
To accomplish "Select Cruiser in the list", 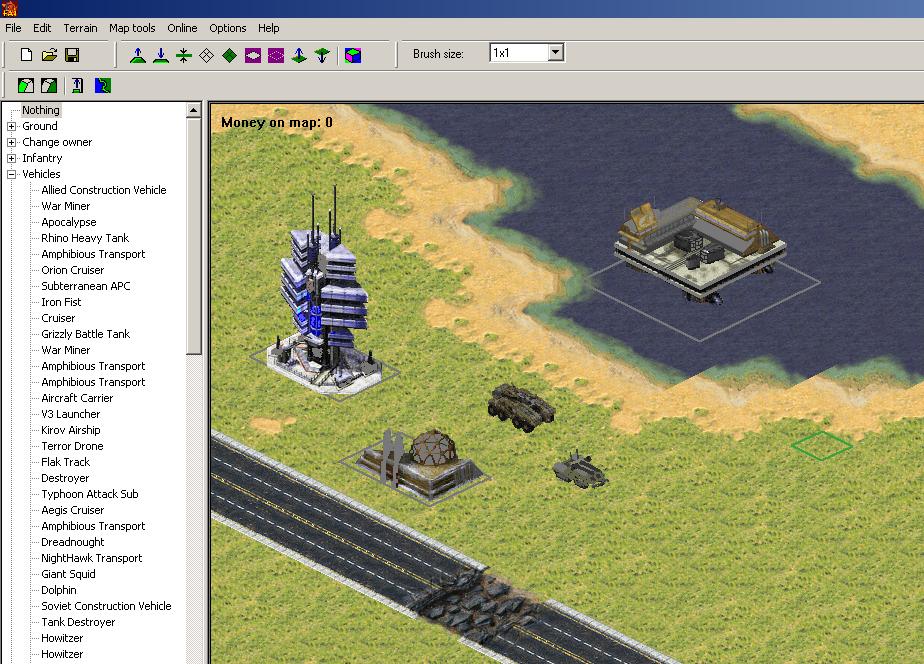I will (x=58, y=318).
